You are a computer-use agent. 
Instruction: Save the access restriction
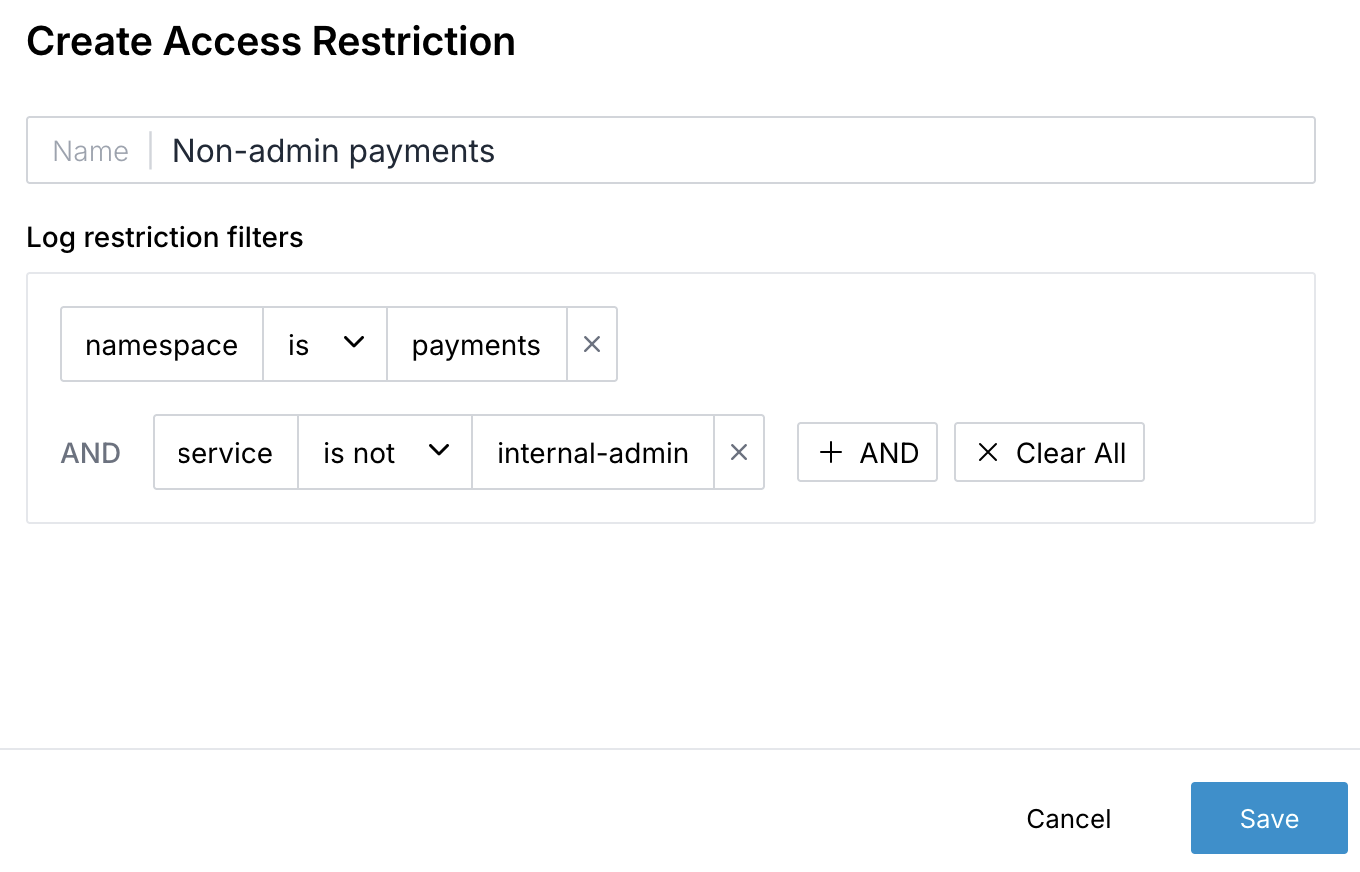[x=1268, y=818]
